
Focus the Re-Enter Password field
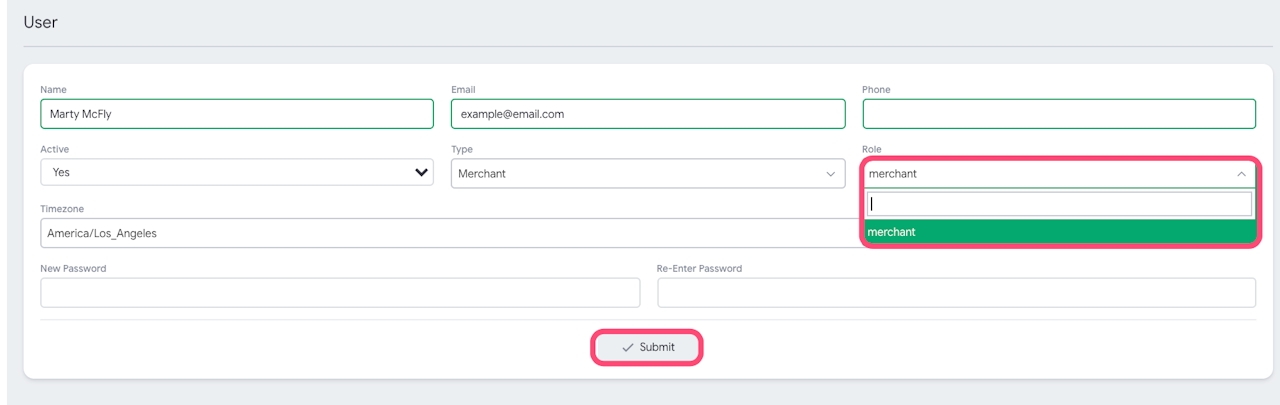click(x=955, y=293)
